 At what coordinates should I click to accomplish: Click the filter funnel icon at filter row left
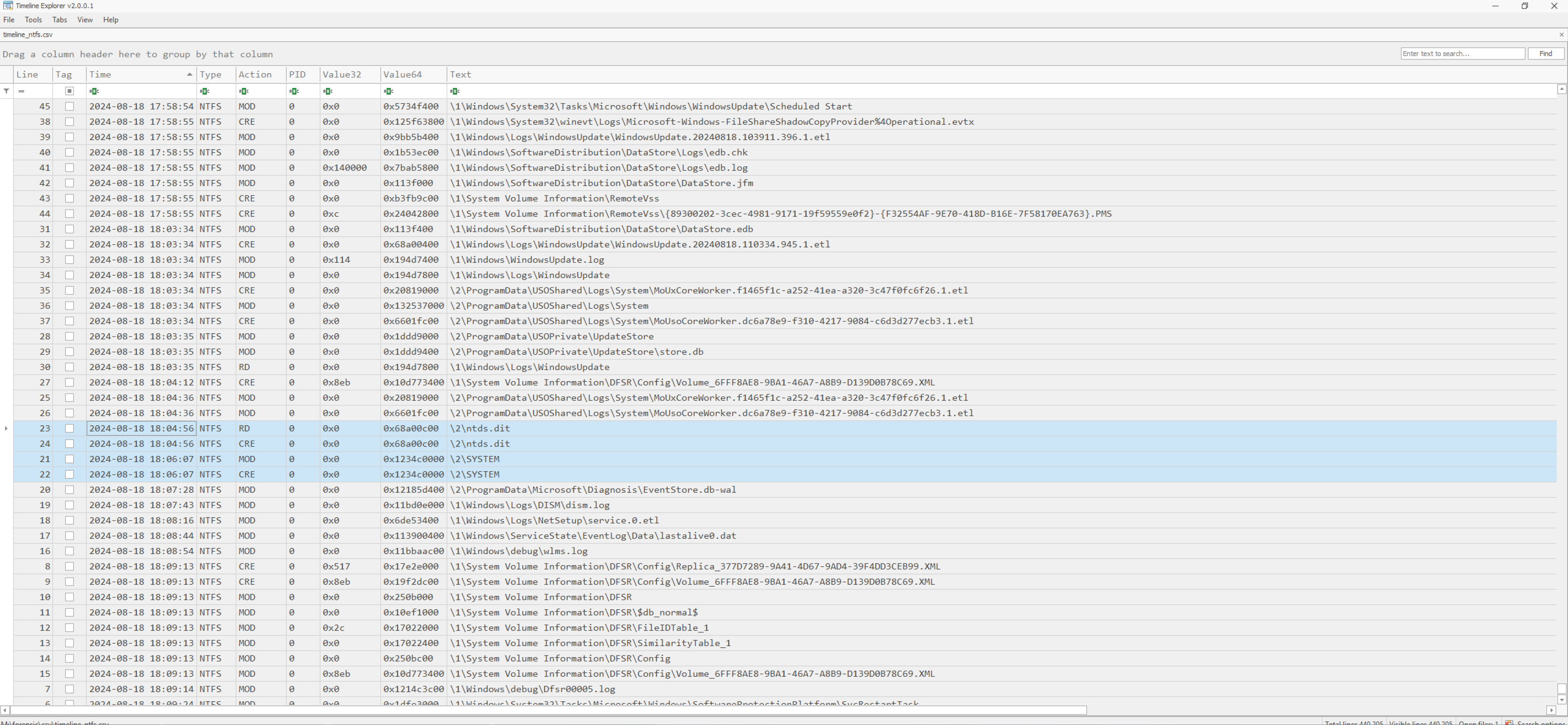[6, 91]
